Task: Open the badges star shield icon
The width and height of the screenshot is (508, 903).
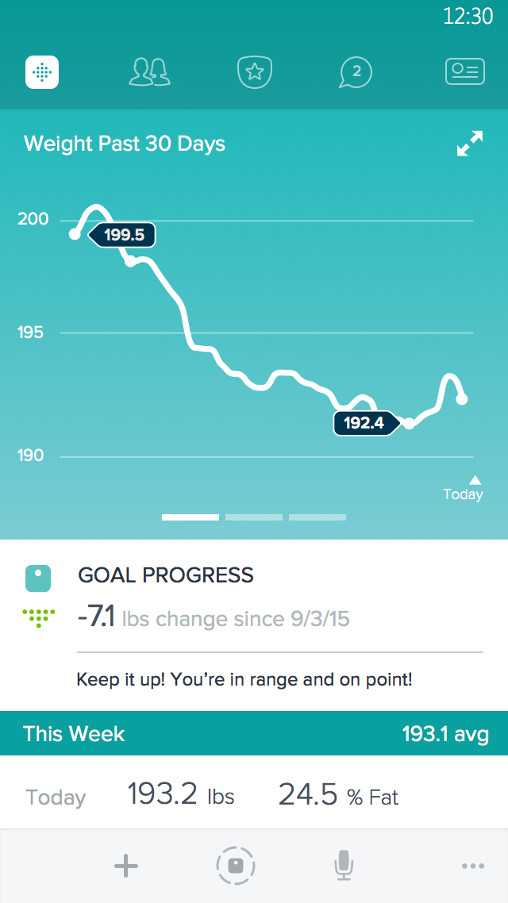Action: click(x=255, y=73)
